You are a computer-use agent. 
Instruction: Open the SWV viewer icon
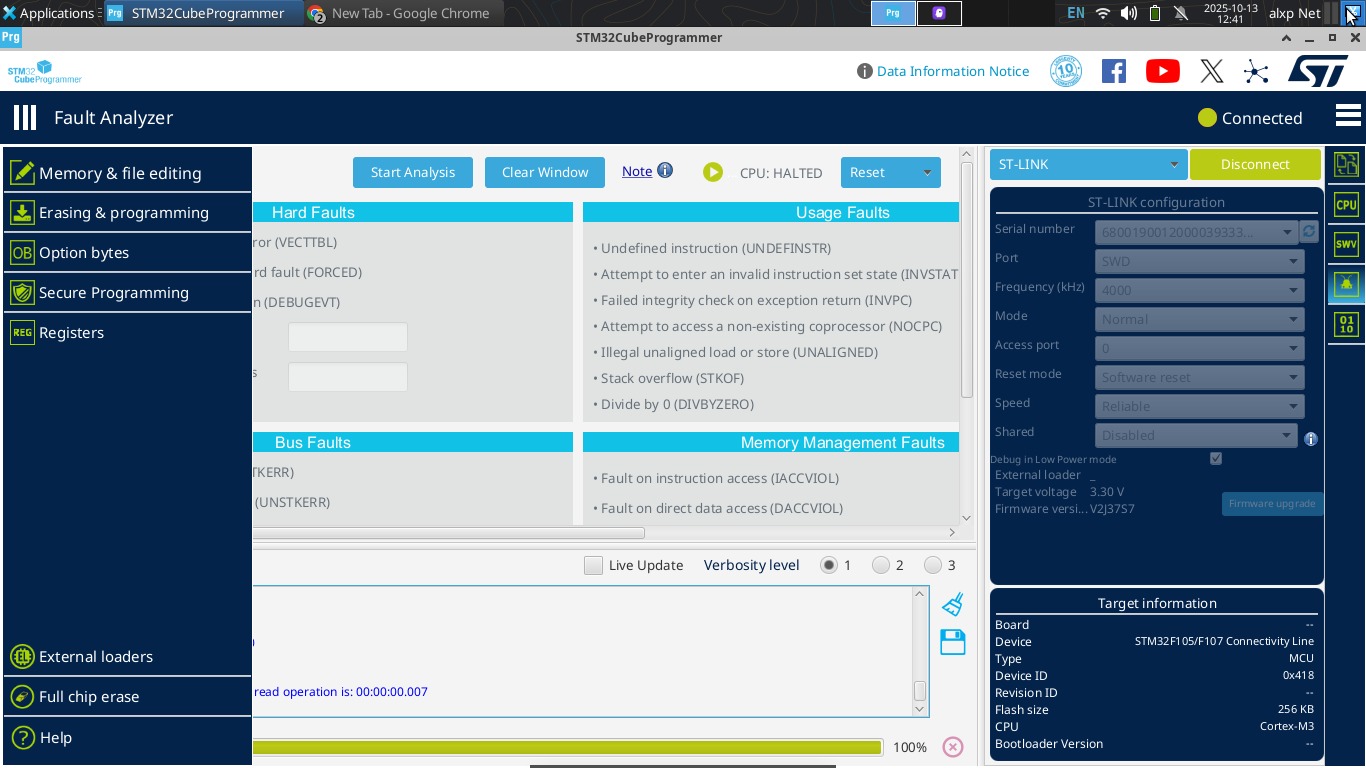(x=1346, y=245)
